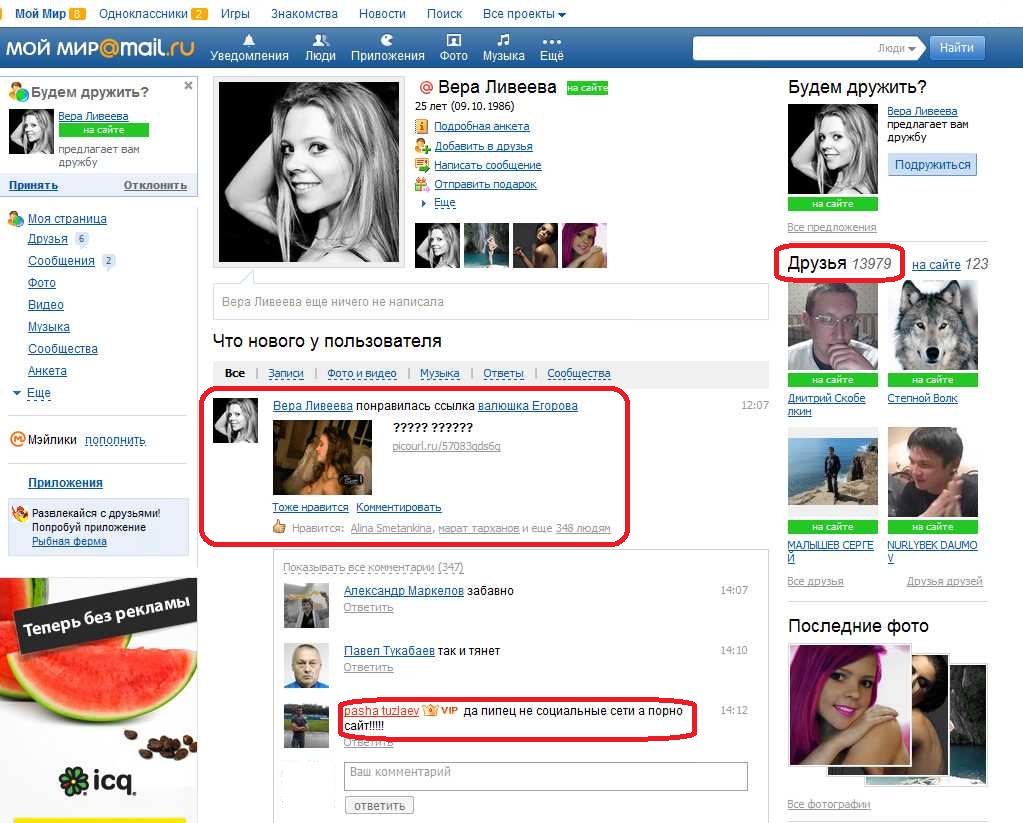Switch to the Музыка feed tab

tap(440, 373)
